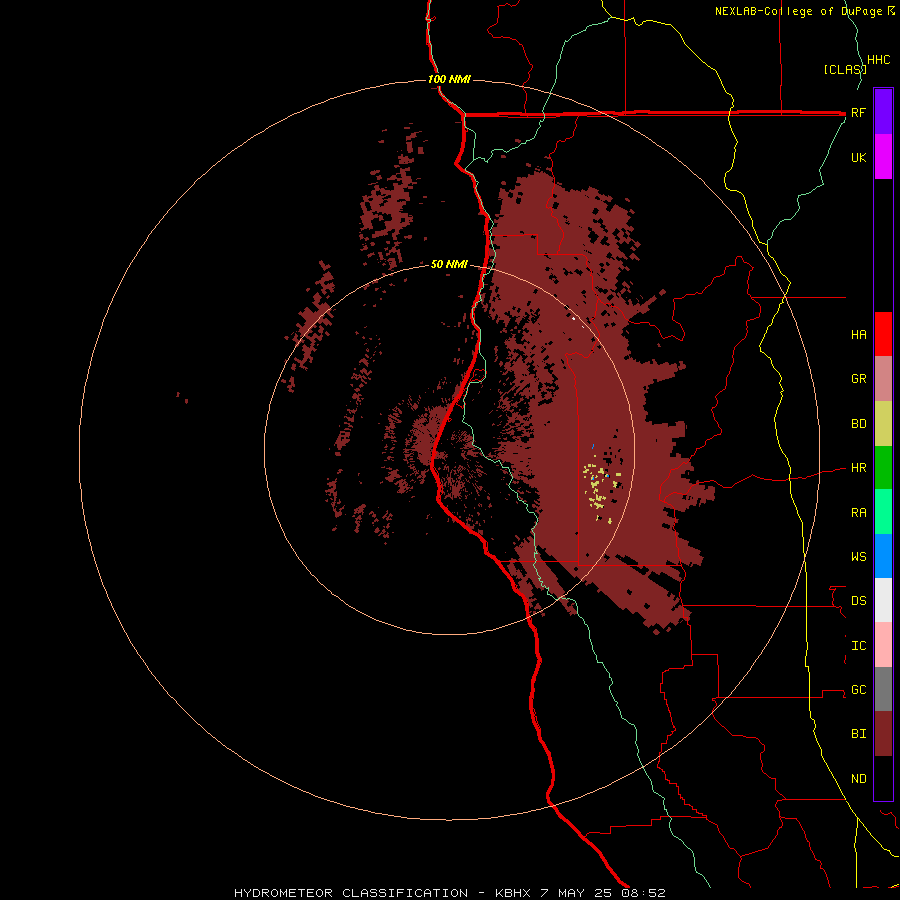Click the BD legend label
Image resolution: width=900 pixels, height=900 pixels.
[858, 424]
